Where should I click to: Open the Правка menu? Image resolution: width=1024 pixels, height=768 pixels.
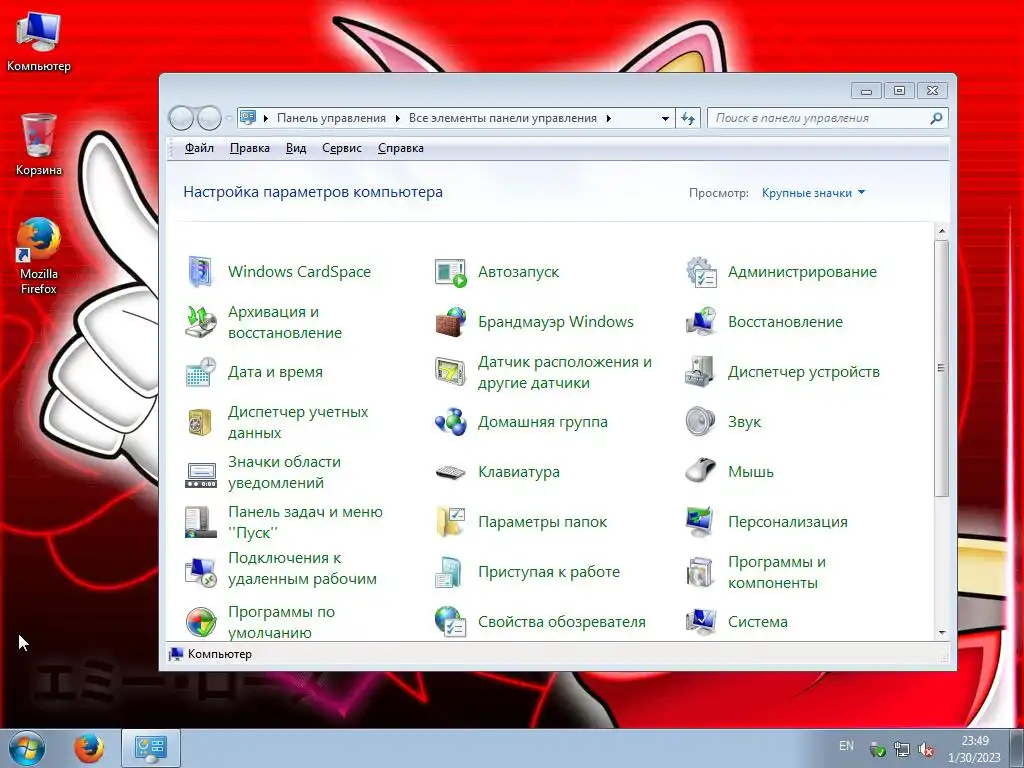click(249, 148)
